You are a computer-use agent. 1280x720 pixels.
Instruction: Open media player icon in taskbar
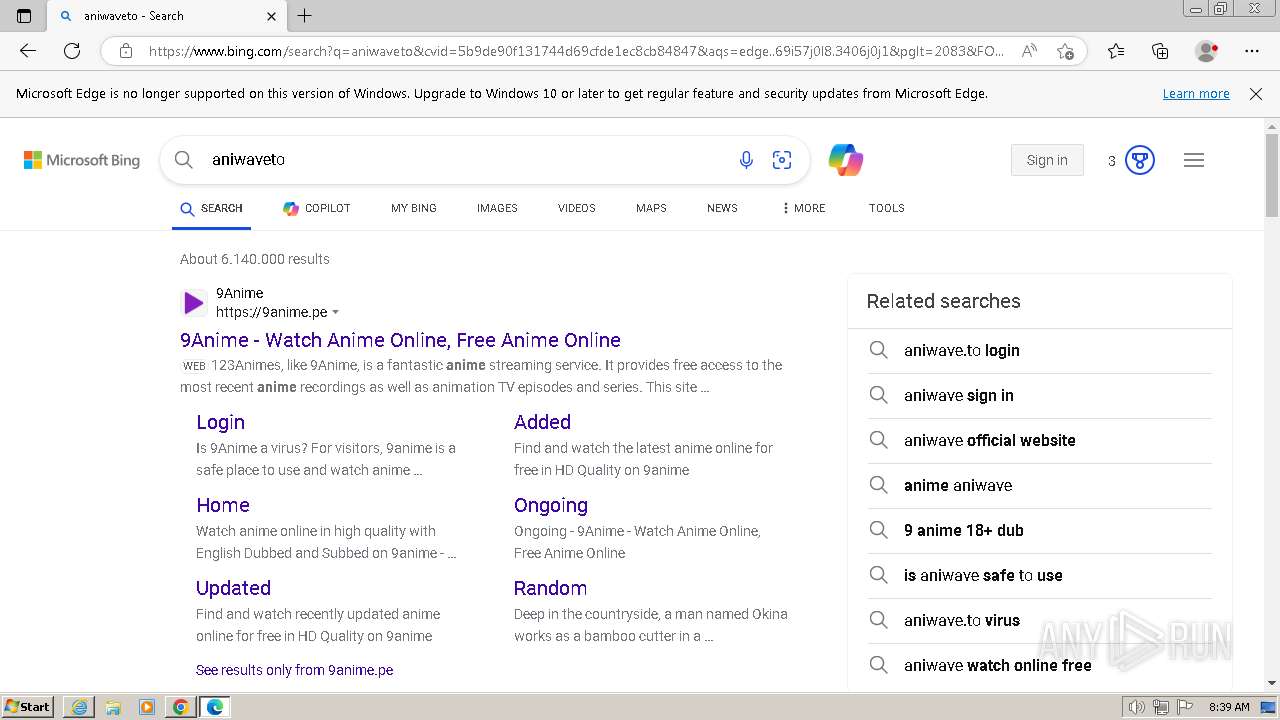147,707
